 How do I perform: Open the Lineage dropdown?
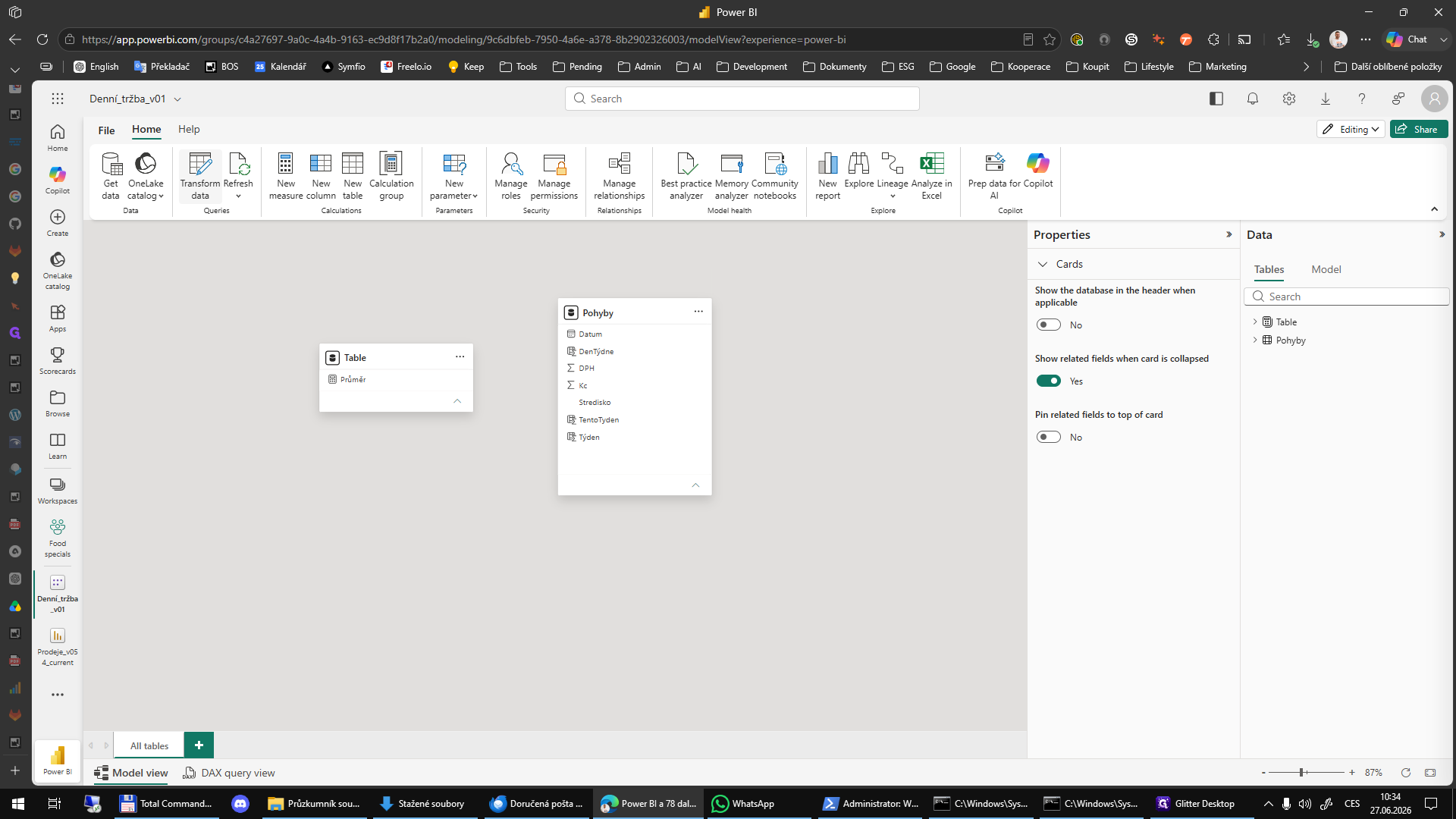click(893, 196)
